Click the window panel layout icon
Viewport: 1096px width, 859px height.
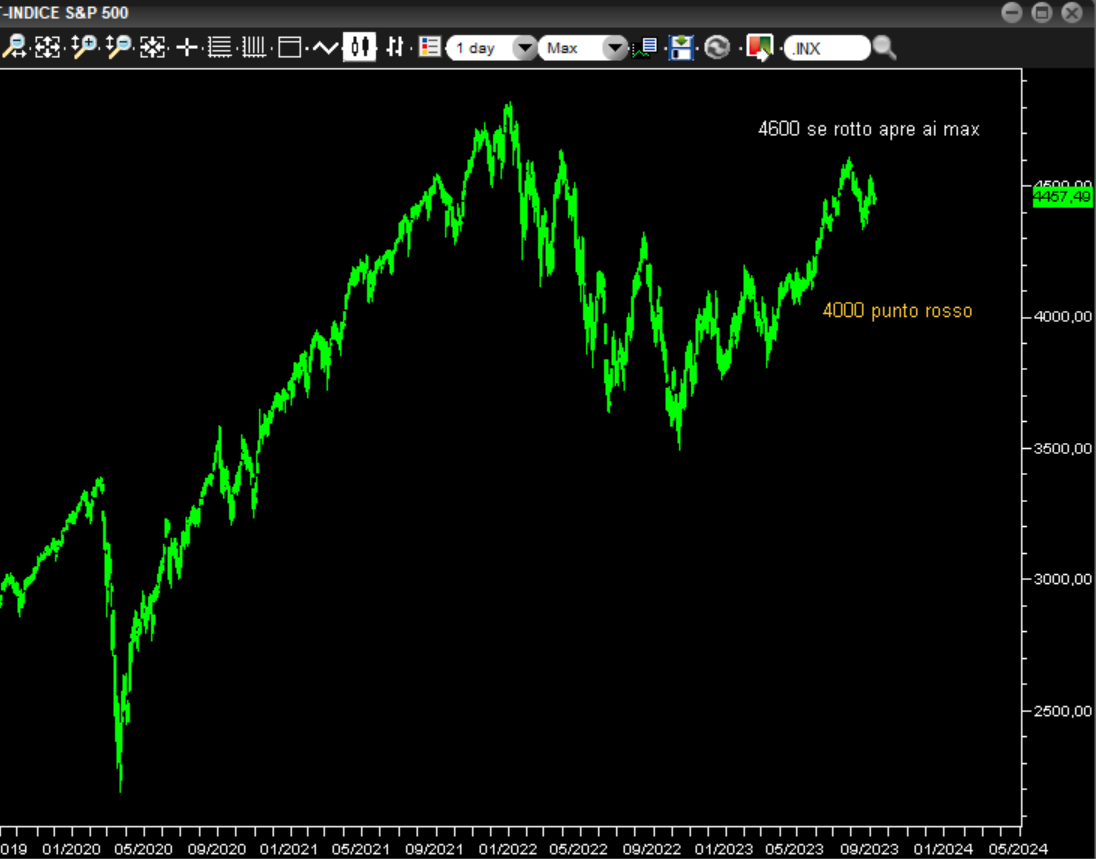290,47
